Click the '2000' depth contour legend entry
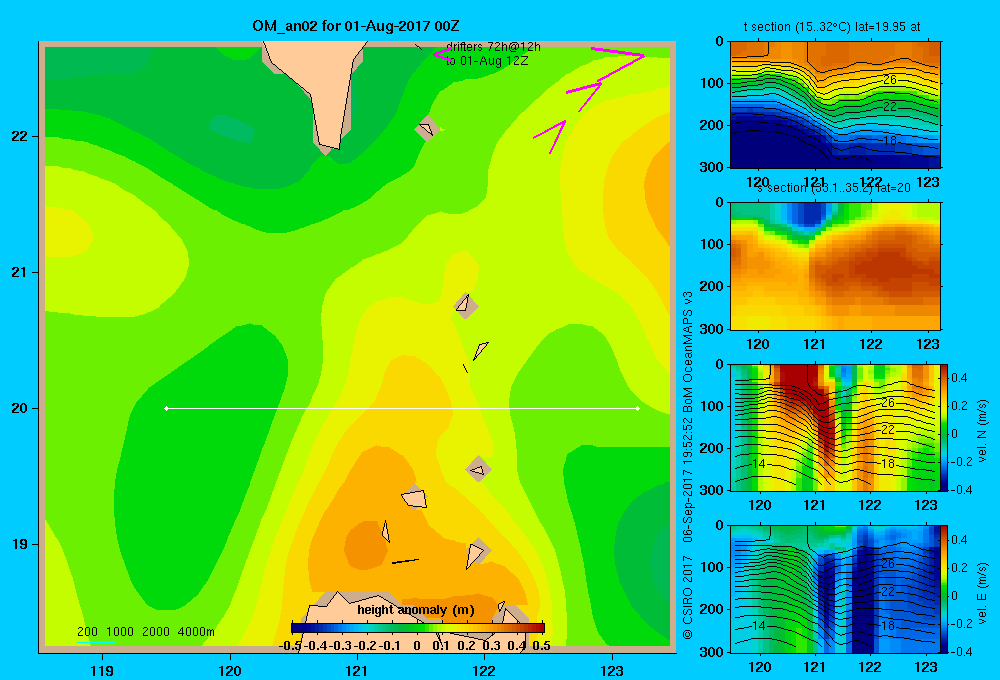Image resolution: width=1000 pixels, height=680 pixels. 156,632
